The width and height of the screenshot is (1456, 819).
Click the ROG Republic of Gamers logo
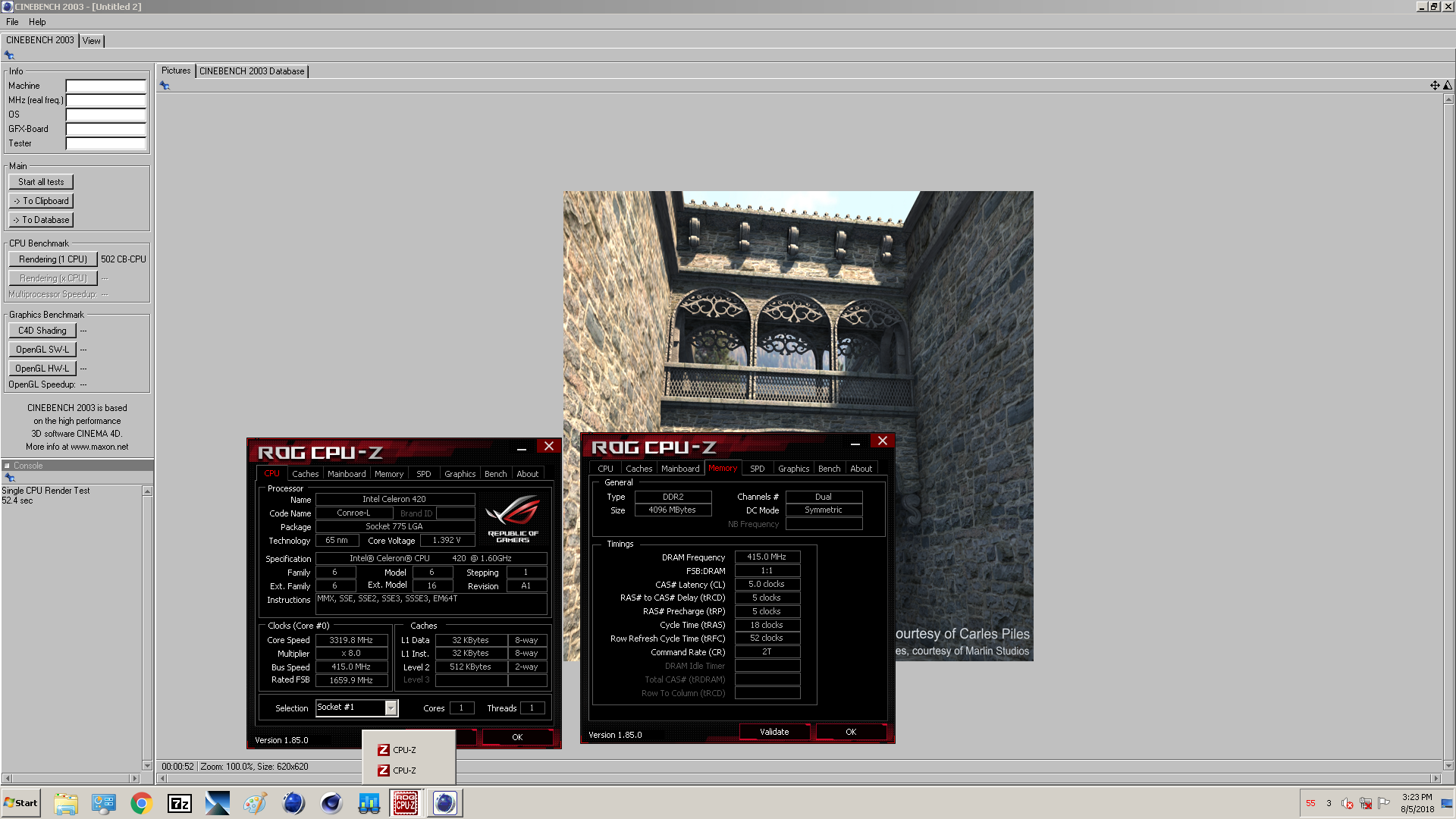point(513,518)
